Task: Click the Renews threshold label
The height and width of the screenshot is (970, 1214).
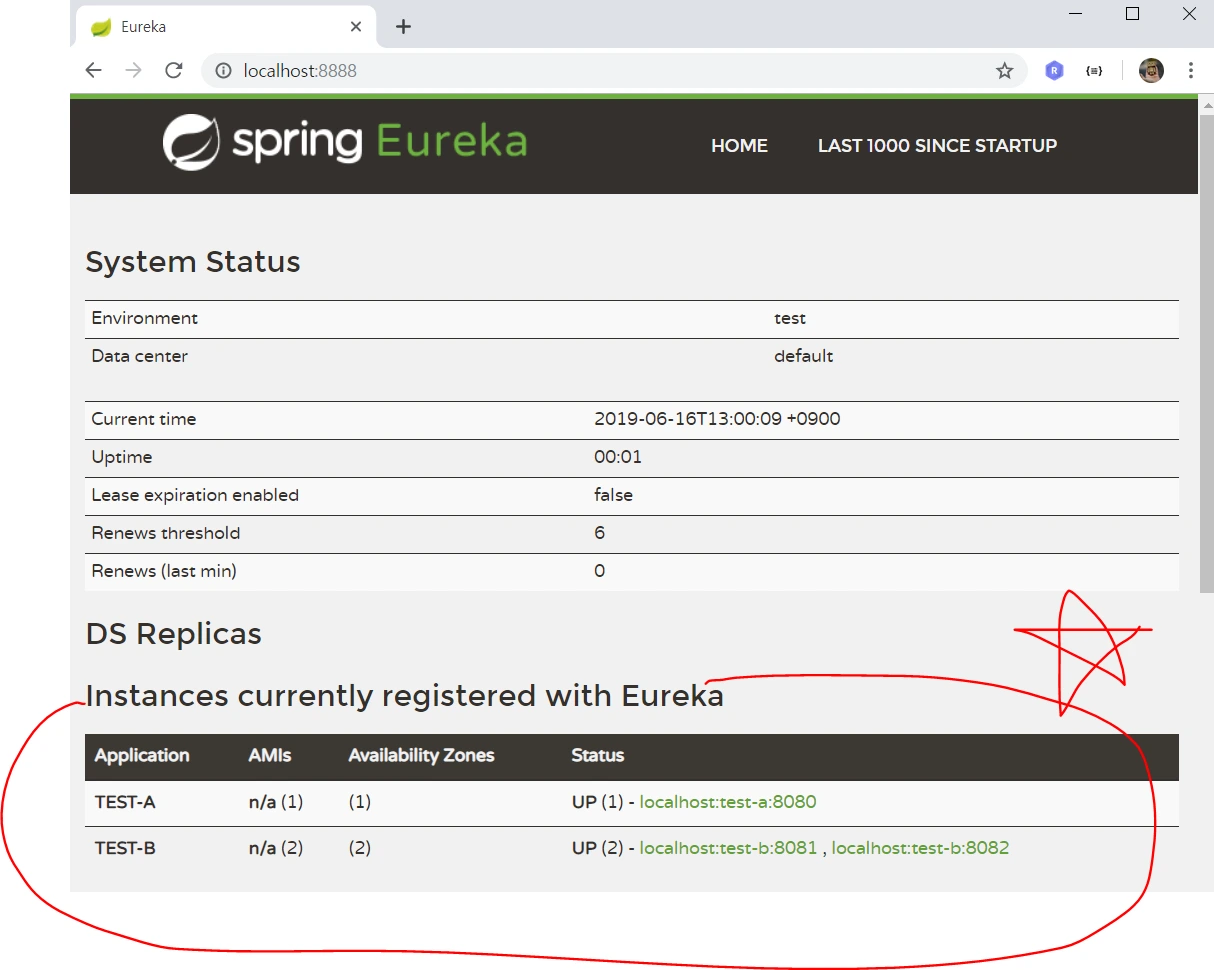Action: point(166,534)
